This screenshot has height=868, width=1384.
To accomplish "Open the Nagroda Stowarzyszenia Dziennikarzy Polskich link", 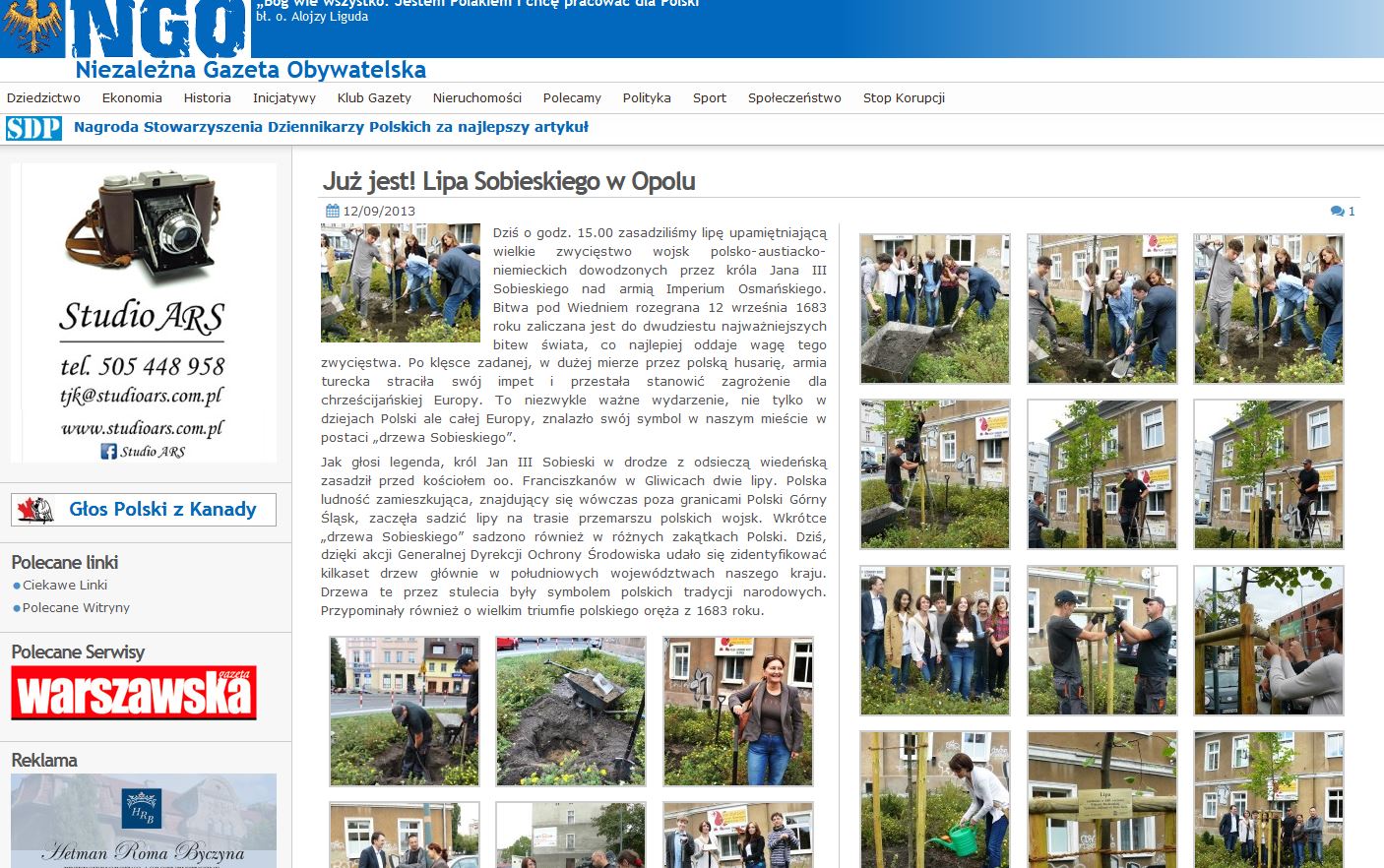I will 331,127.
